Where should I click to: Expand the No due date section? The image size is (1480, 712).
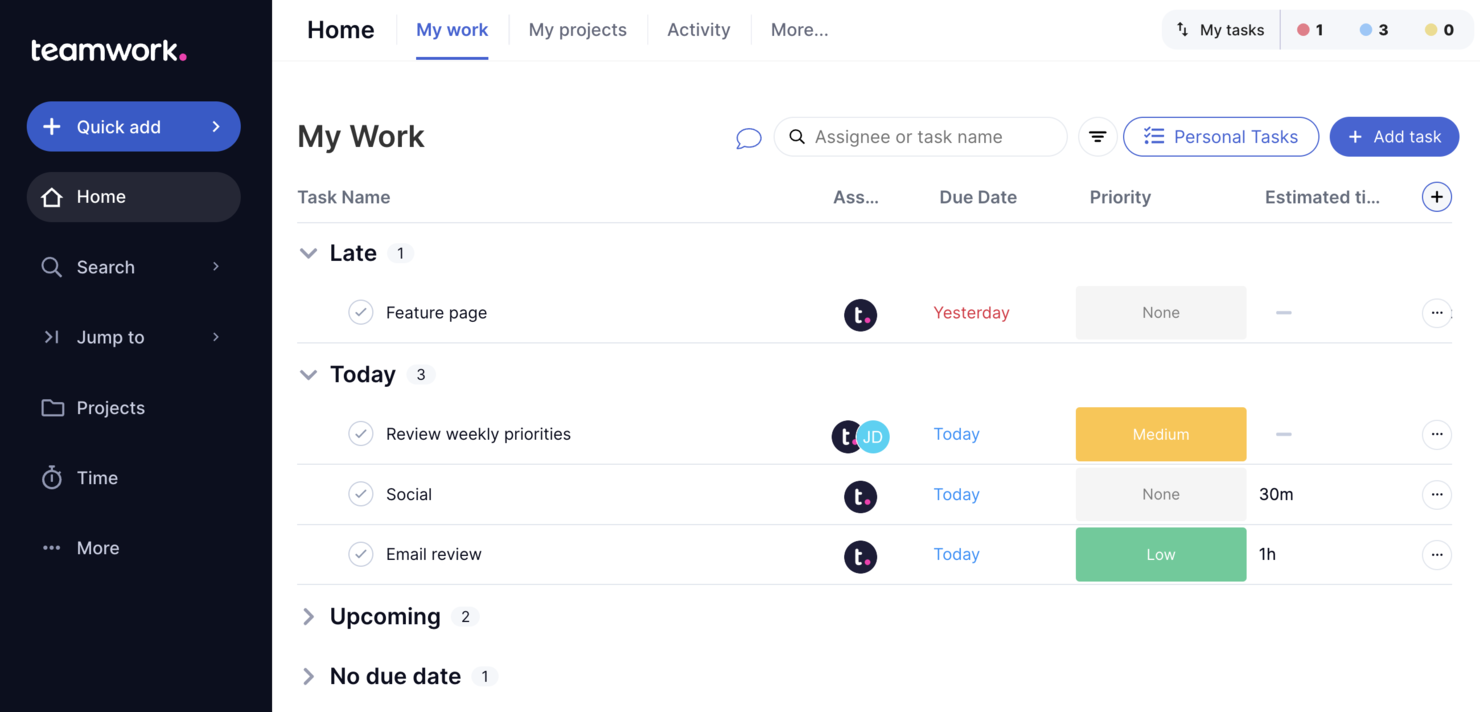pyautogui.click(x=309, y=676)
